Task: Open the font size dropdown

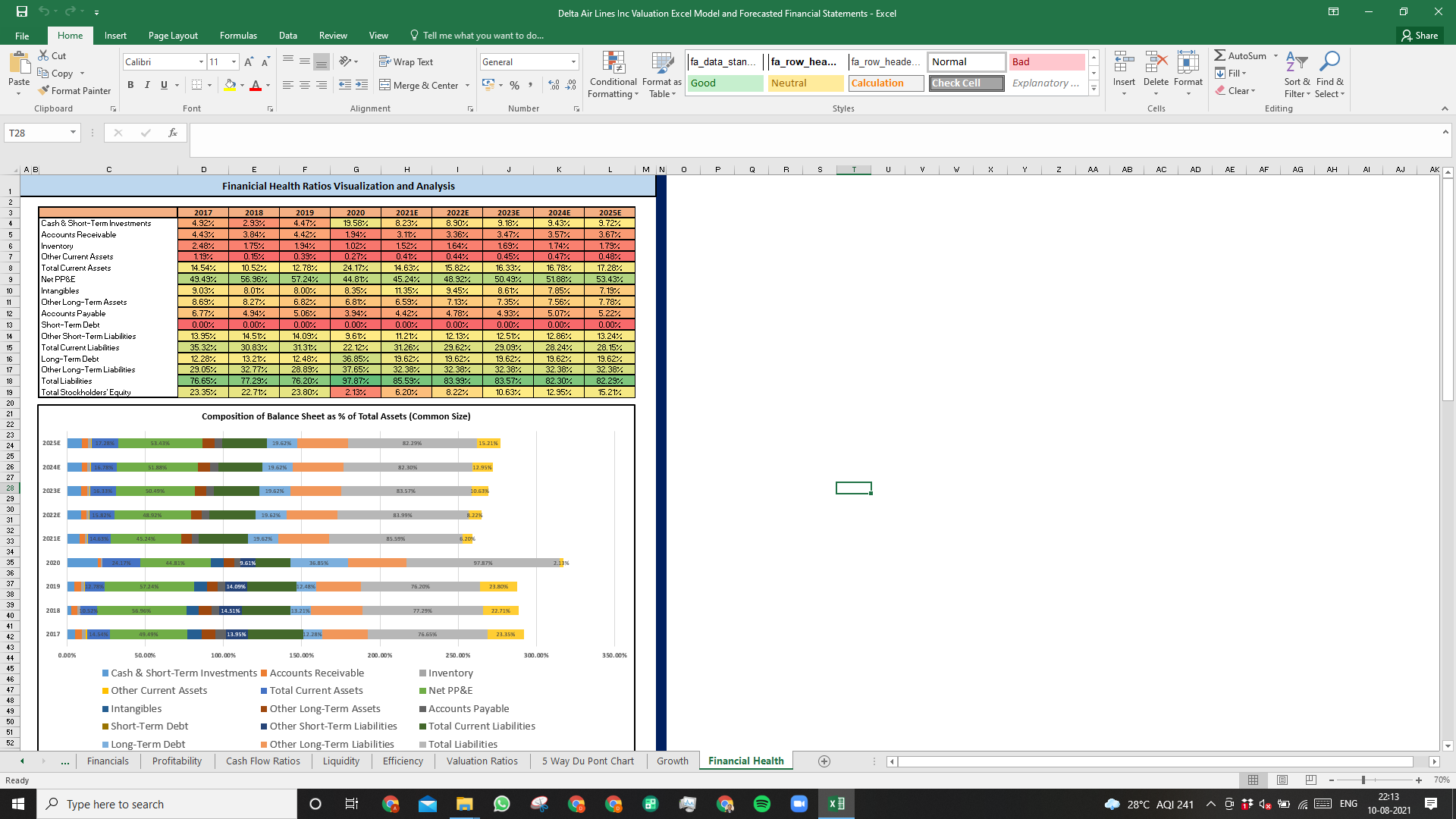Action: [x=234, y=61]
